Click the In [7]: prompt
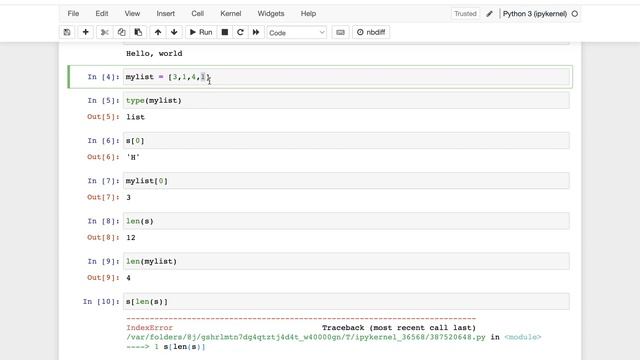The width and height of the screenshot is (640, 360). coord(103,181)
